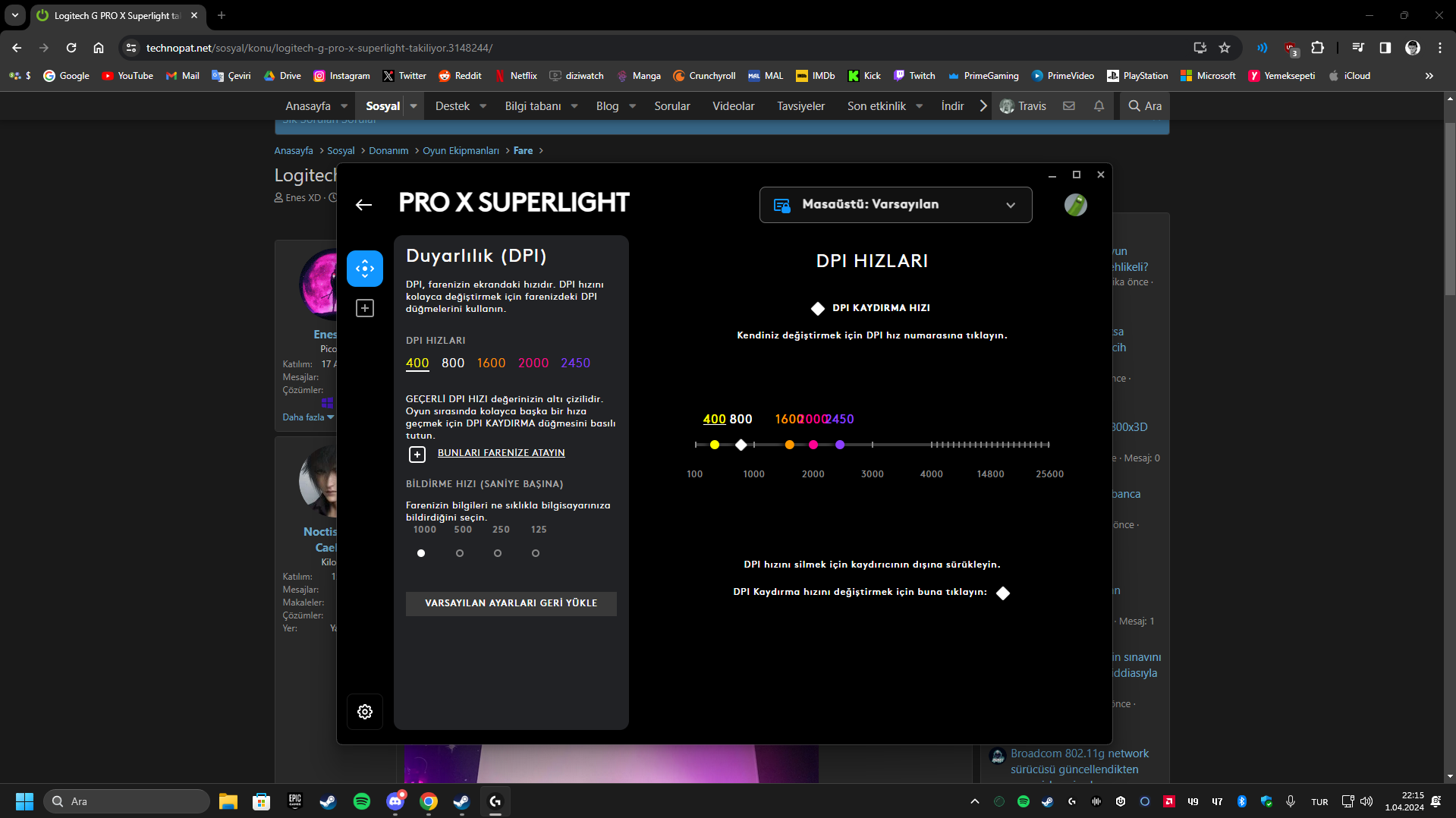Bookmark this page with the star icon
The height and width of the screenshot is (818, 1456).
[1225, 48]
